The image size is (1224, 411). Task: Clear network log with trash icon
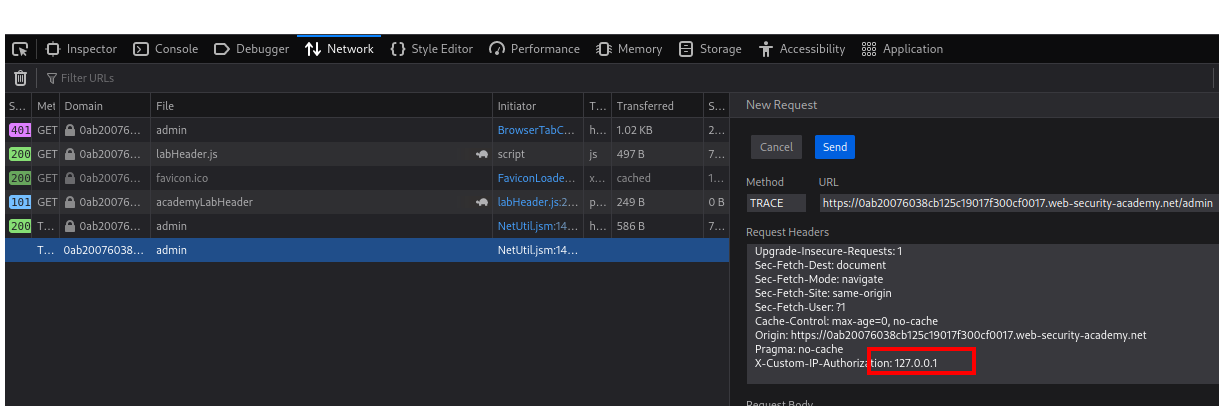tap(20, 78)
